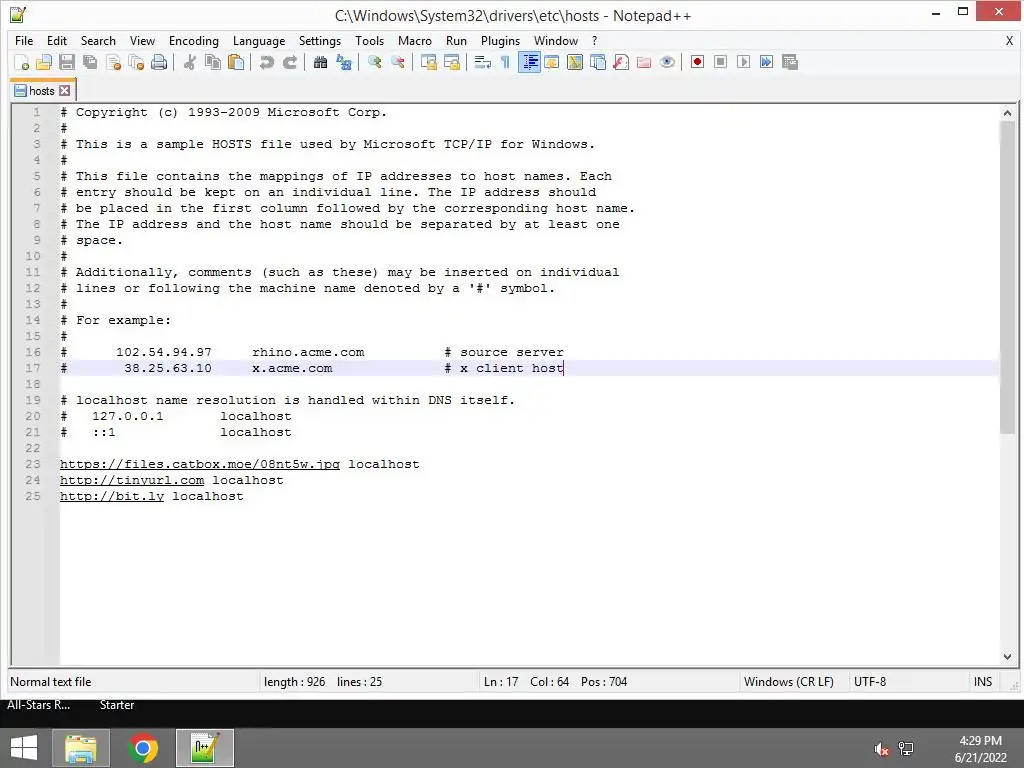1024x768 pixels.
Task: Click the Save All toolbar icon
Action: tap(89, 62)
